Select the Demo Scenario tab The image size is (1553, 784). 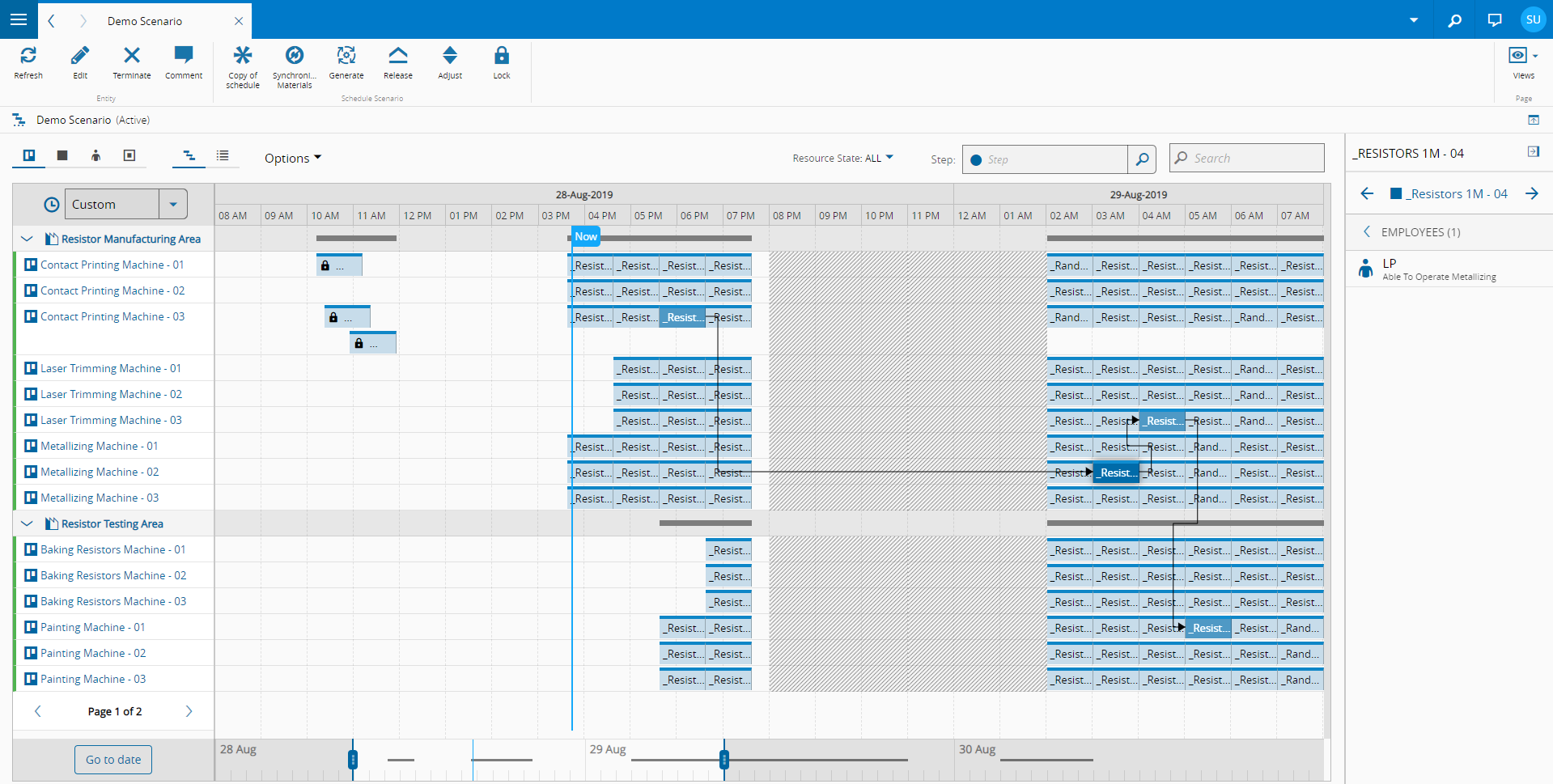point(145,21)
